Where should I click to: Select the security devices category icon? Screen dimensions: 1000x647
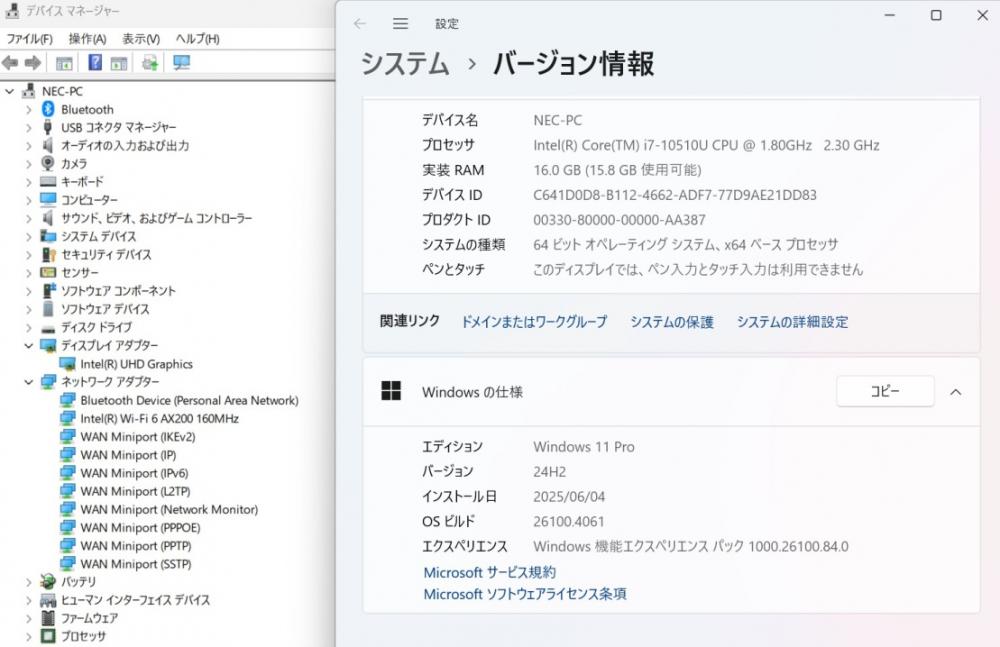coord(48,255)
